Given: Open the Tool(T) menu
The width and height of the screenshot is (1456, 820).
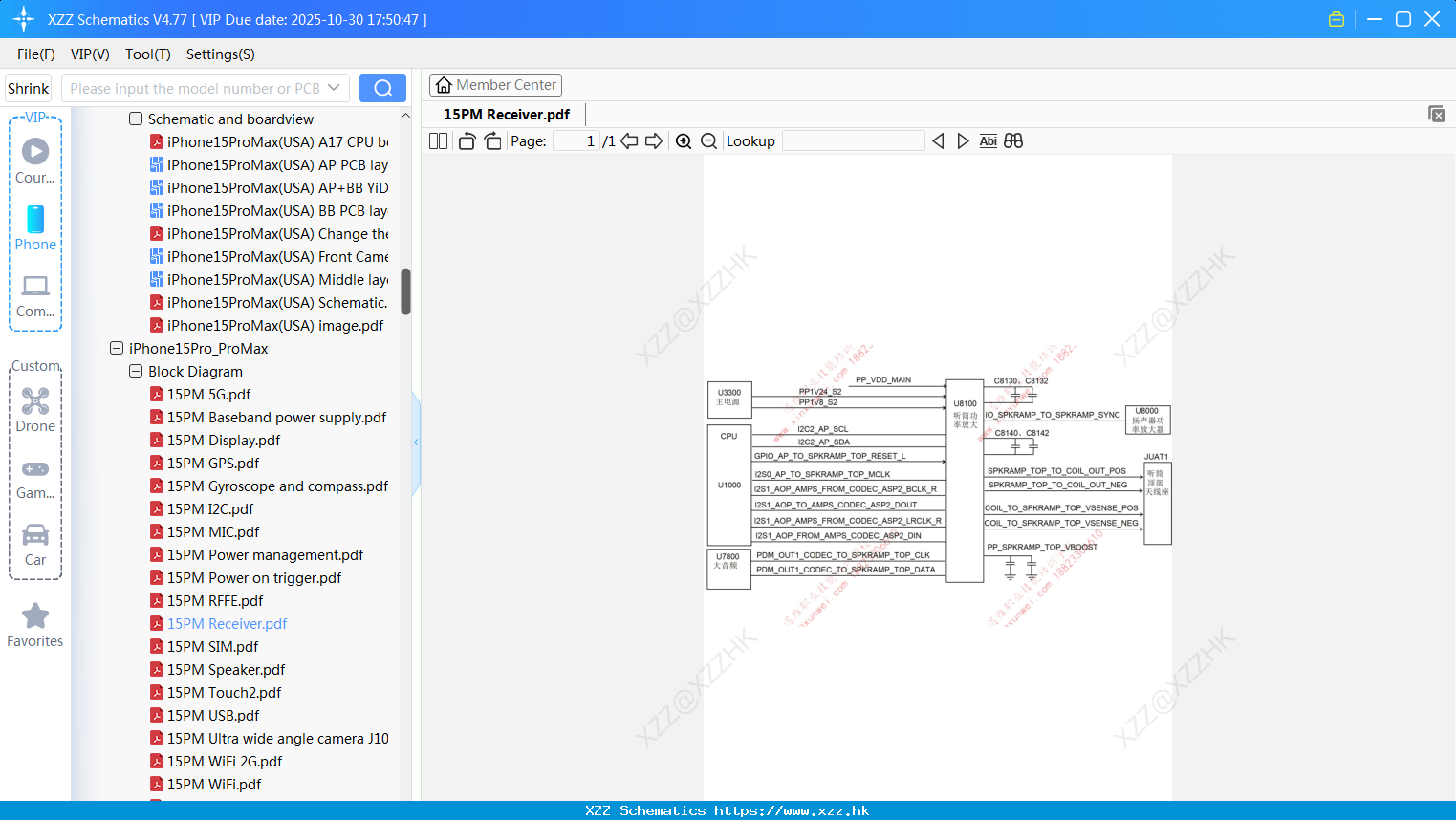Looking at the screenshot, I should tap(148, 54).
